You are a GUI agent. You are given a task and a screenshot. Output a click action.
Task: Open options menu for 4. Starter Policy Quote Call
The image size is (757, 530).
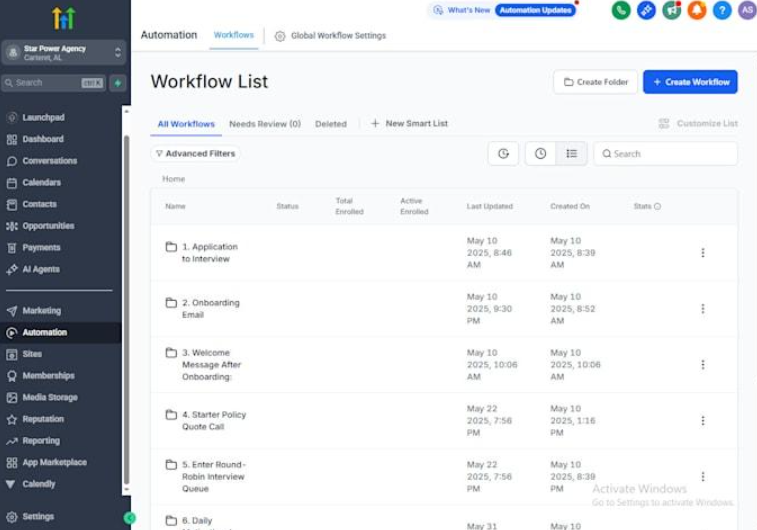(703, 420)
